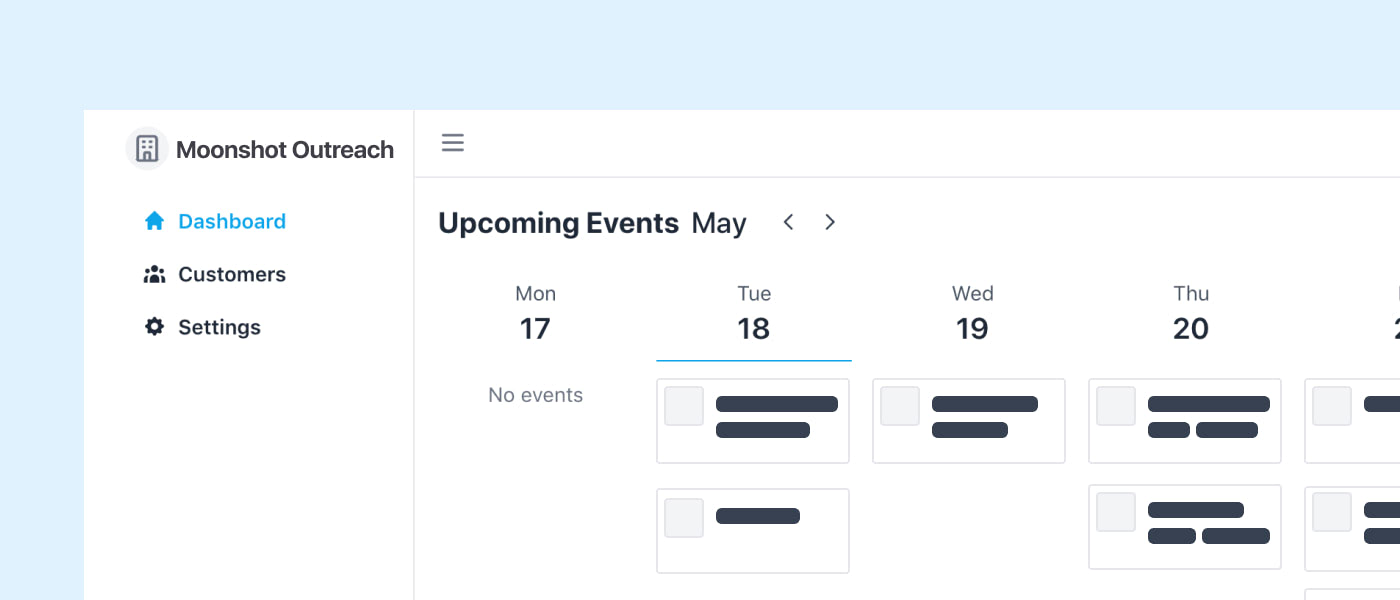Open the Settings menu item
The width and height of the screenshot is (1400, 600).
point(219,327)
